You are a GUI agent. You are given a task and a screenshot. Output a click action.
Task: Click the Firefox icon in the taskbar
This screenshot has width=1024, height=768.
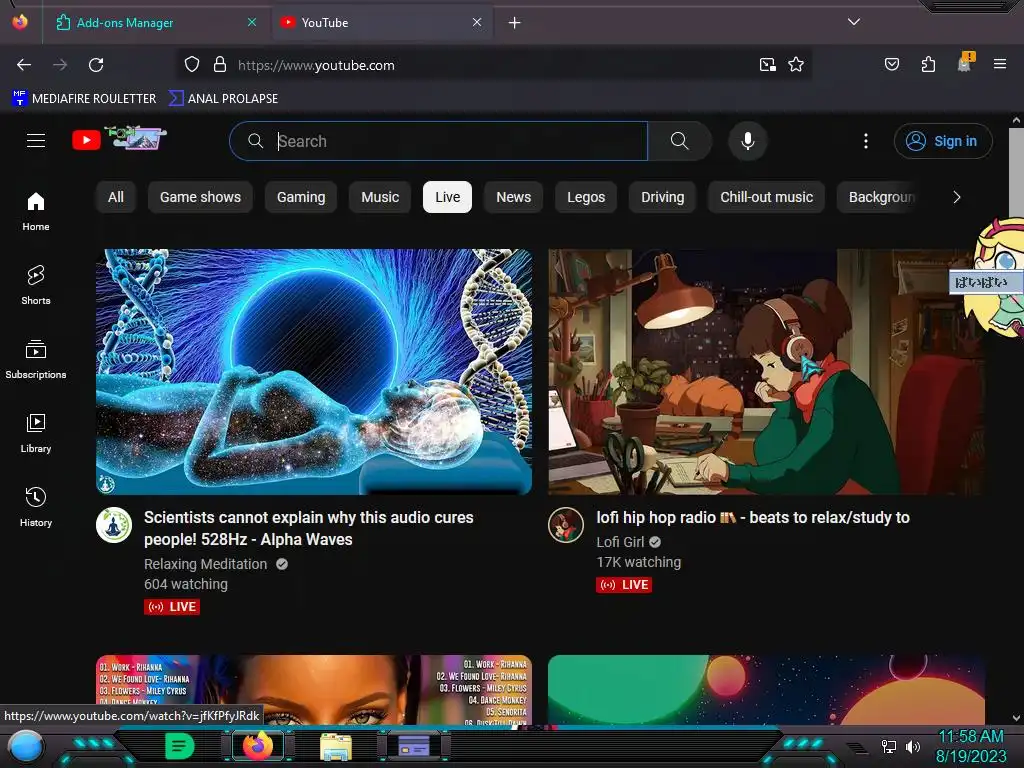(x=258, y=745)
